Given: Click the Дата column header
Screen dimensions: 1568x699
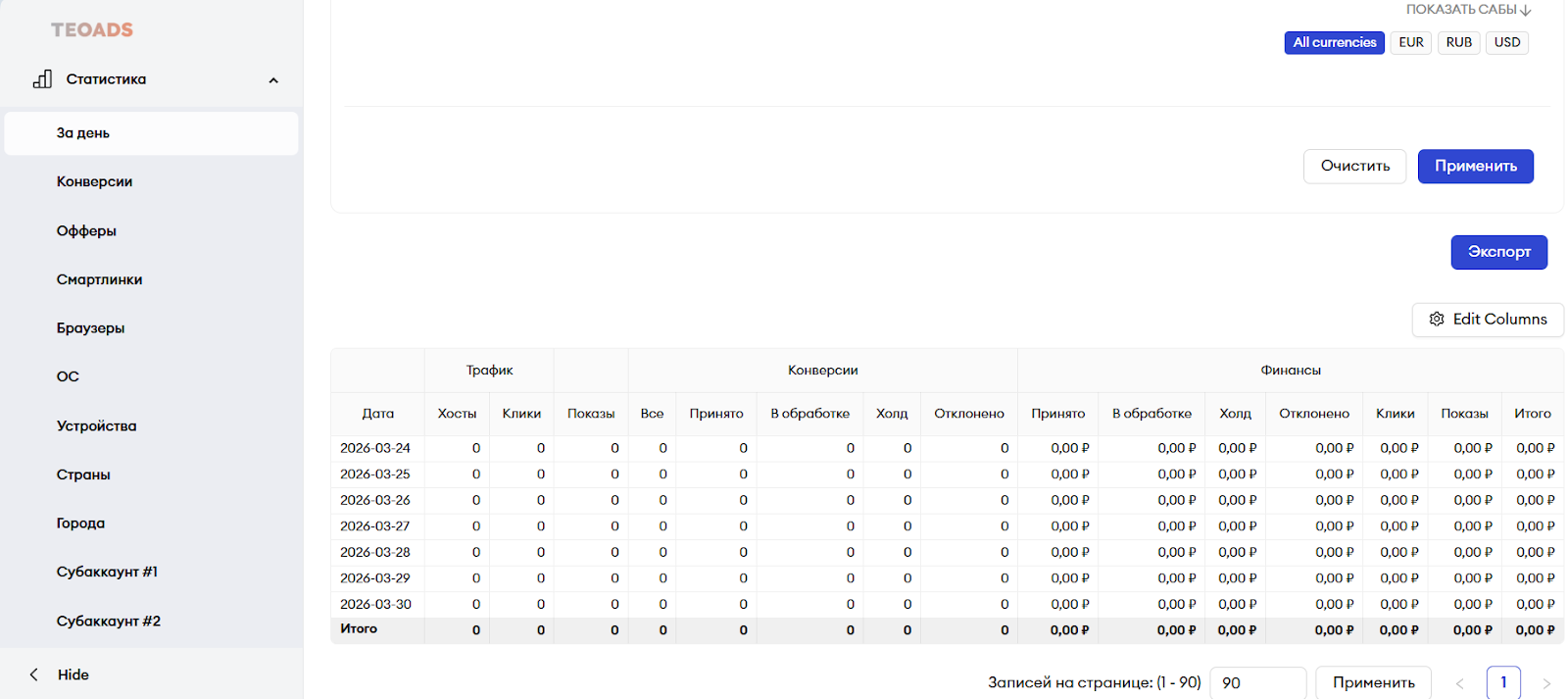Looking at the screenshot, I should (x=377, y=414).
